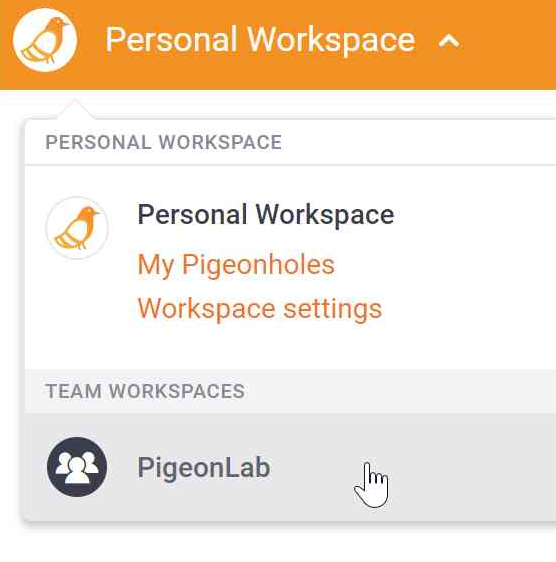The height and width of the screenshot is (562, 556).
Task: Open My Pigeonholes
Action: [x=236, y=265]
